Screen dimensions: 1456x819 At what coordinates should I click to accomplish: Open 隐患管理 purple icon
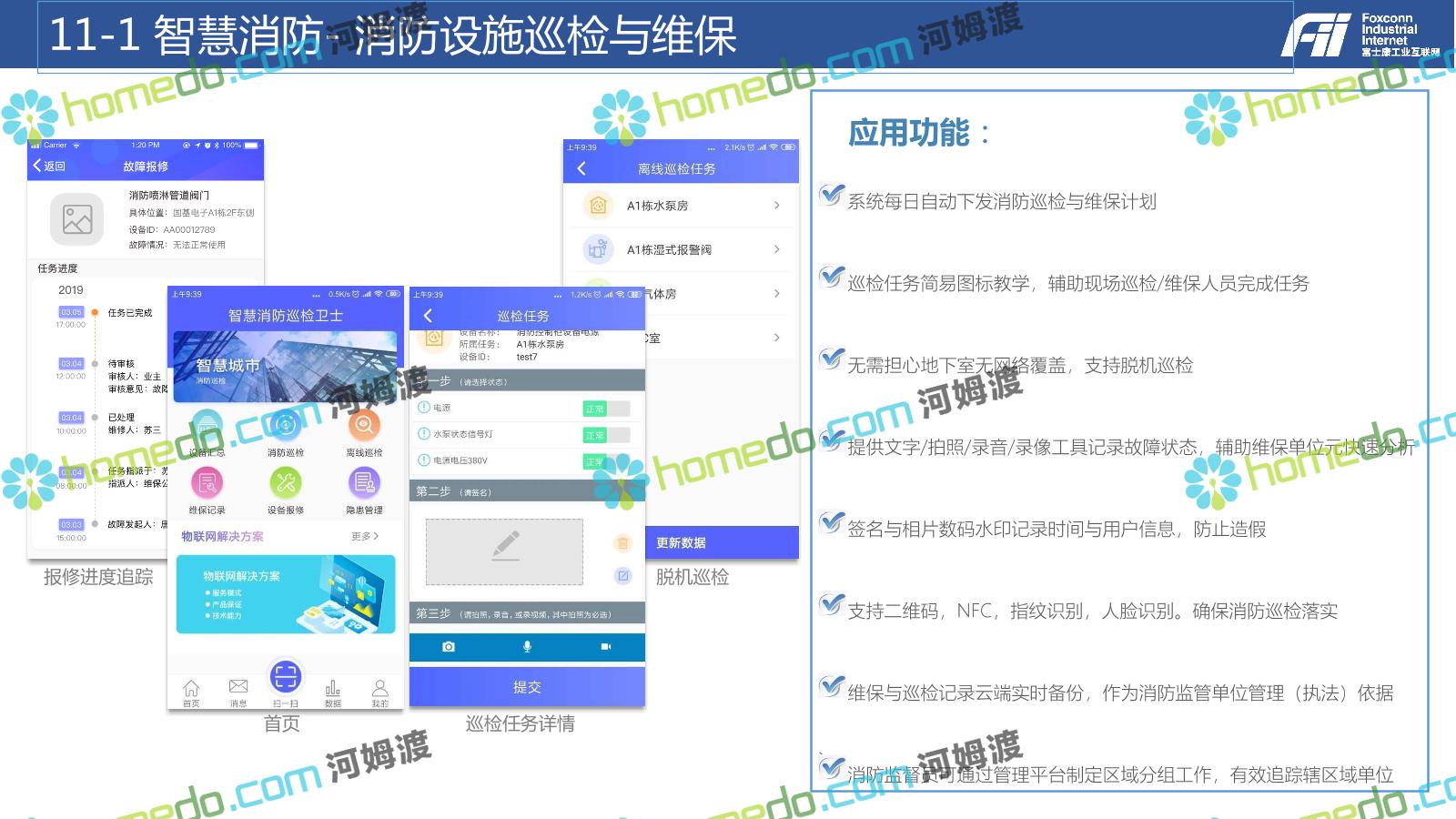(x=364, y=483)
